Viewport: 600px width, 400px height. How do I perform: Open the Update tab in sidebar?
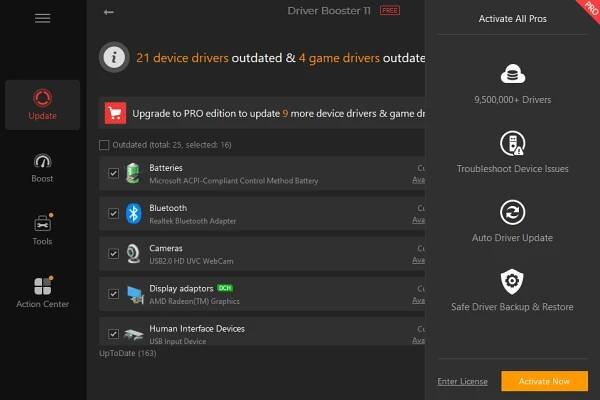[x=42, y=104]
